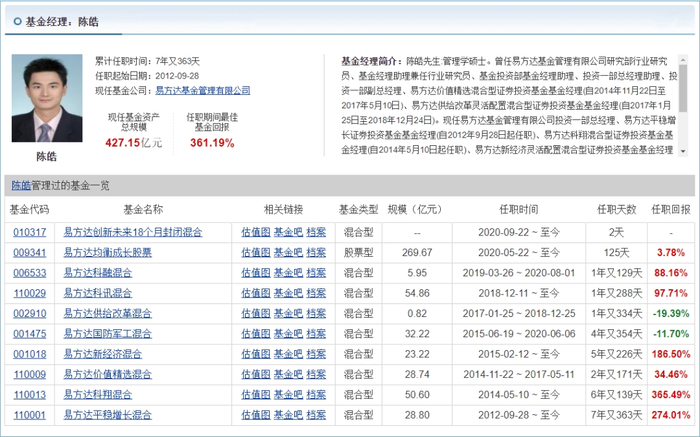Viewport: 700px width, 437px height.
Task: Click the 365.49% return cell
Action: (x=671, y=395)
